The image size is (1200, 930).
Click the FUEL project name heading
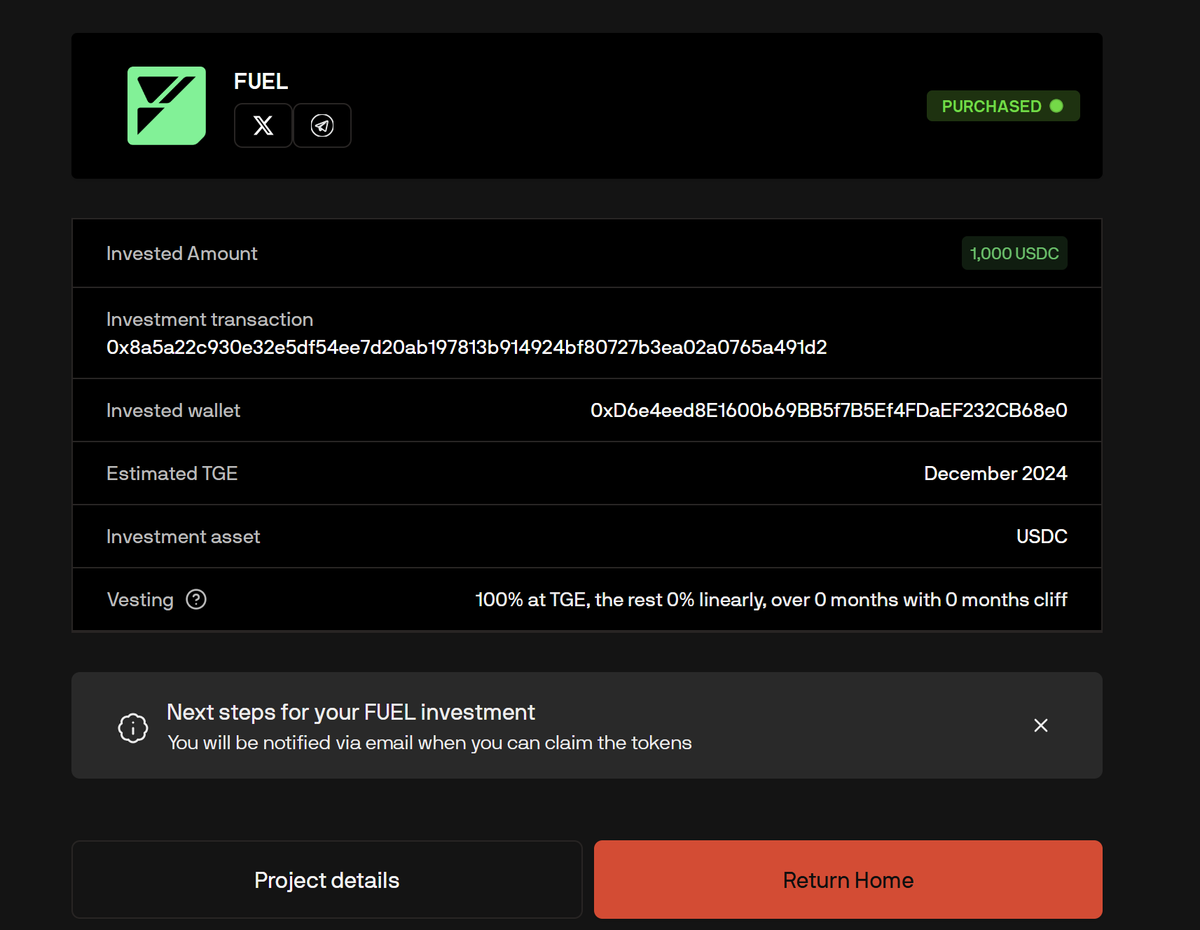click(261, 82)
